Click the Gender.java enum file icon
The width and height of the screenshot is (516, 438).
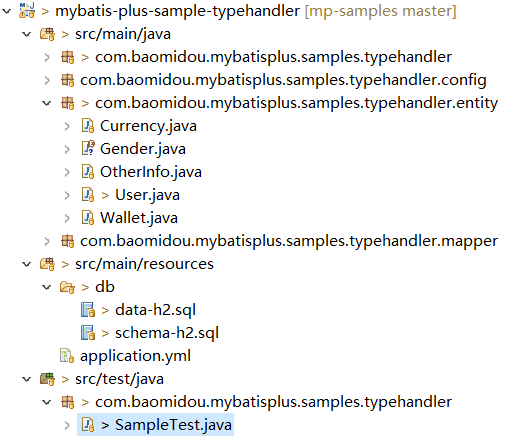[x=88, y=149]
